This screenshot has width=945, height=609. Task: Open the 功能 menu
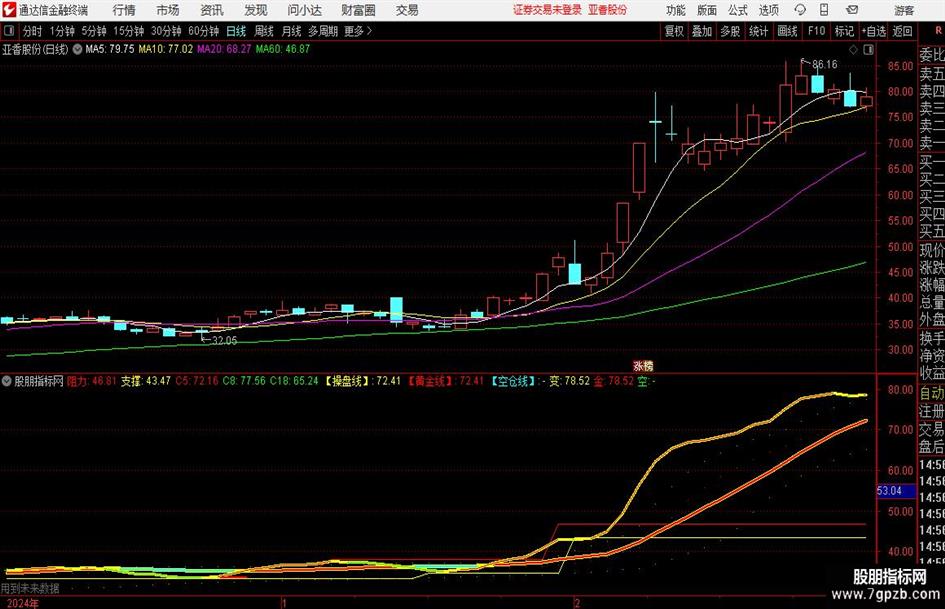point(676,10)
